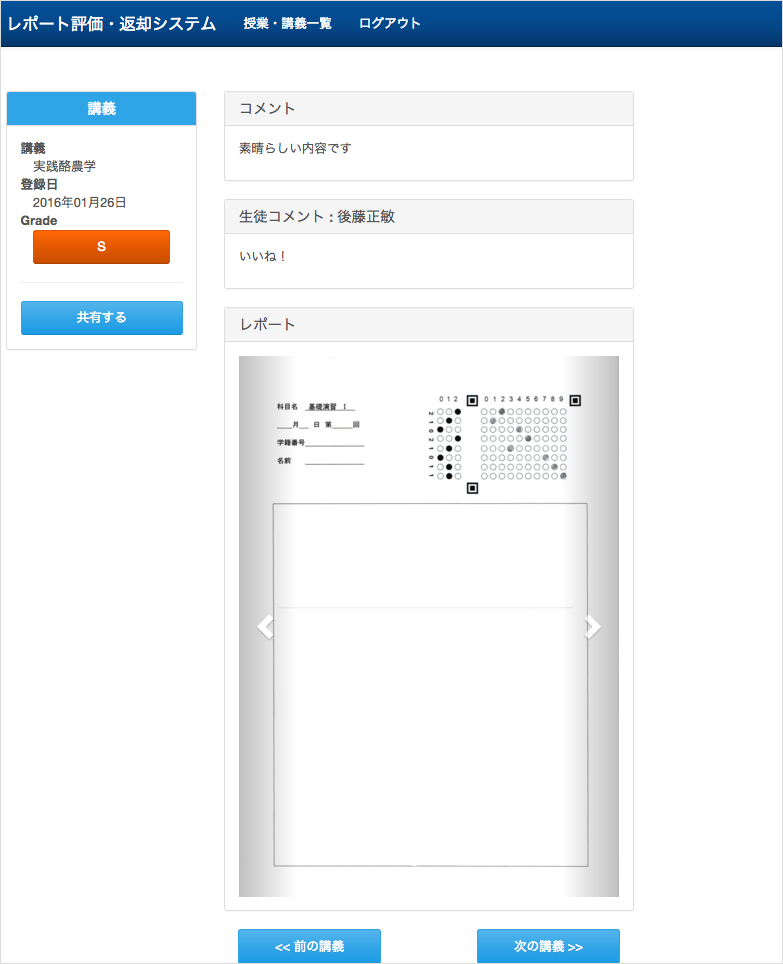Image resolution: width=783 pixels, height=964 pixels.
Task: Click the square marker beside the 0 1 2 column
Action: coord(472,400)
